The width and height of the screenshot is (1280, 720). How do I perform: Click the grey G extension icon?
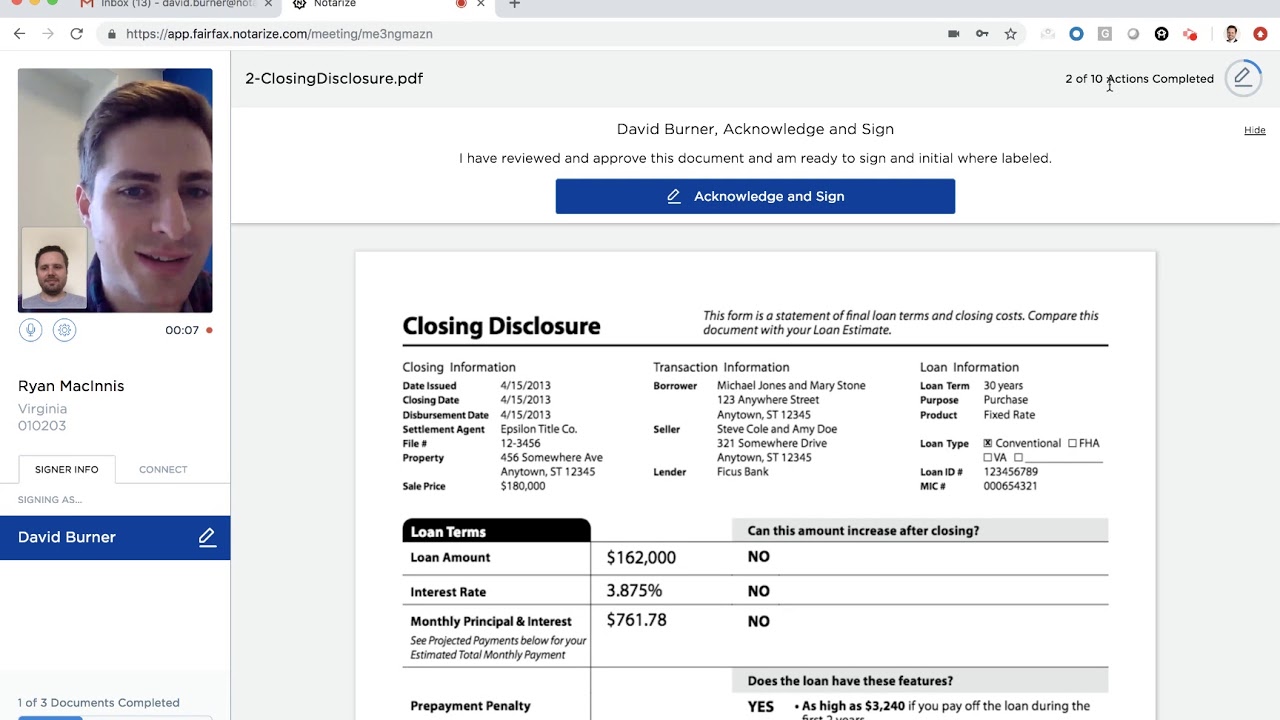pyautogui.click(x=1105, y=34)
